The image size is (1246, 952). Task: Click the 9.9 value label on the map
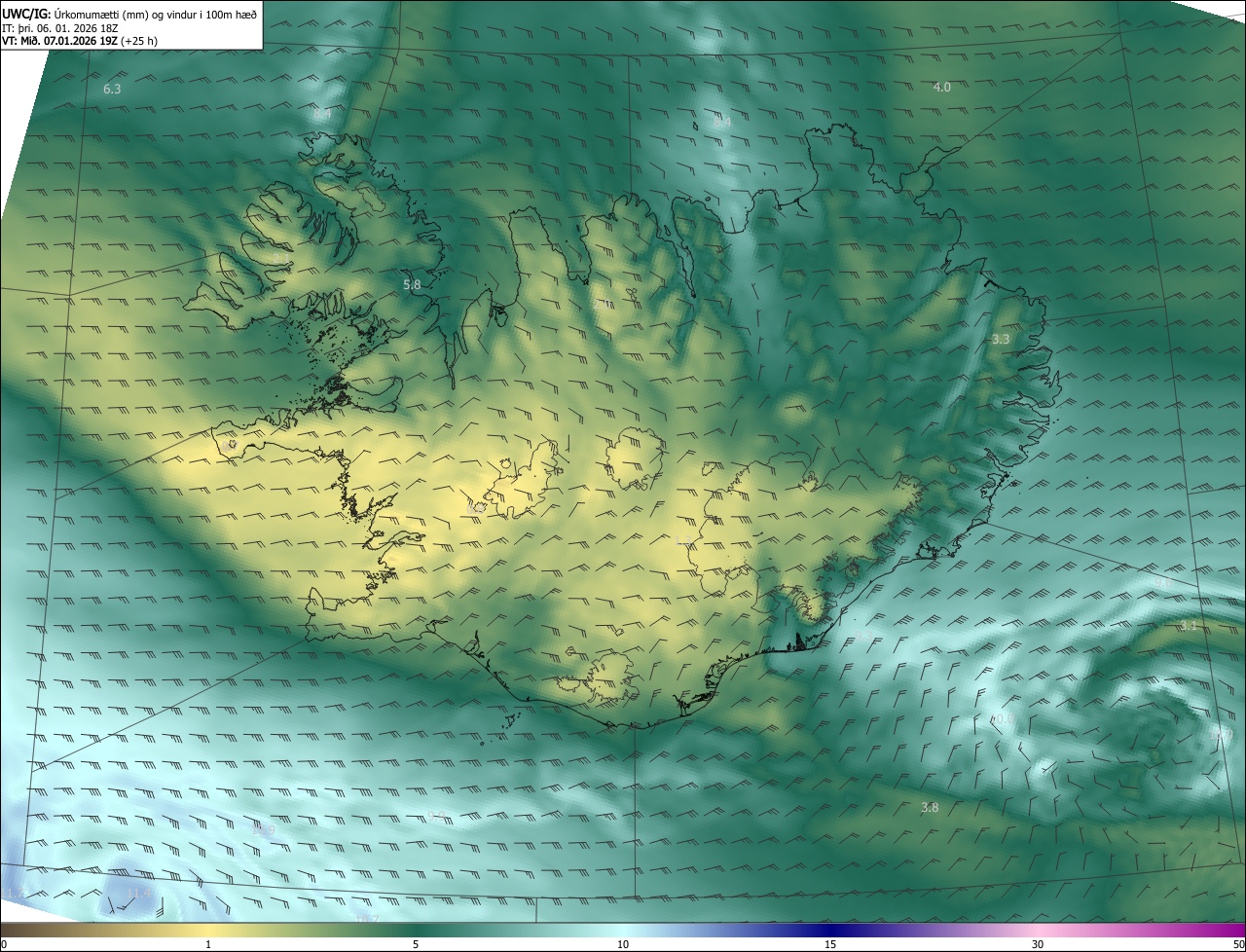click(x=436, y=816)
